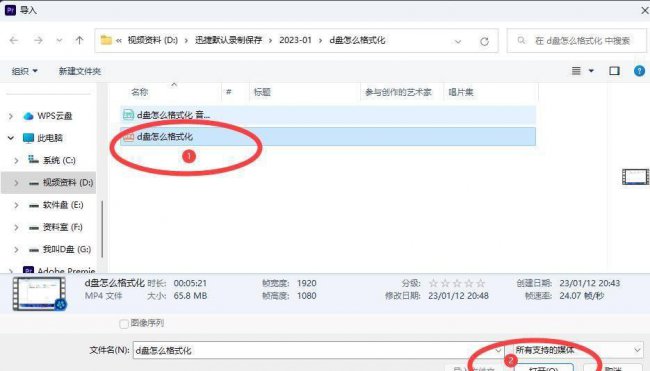Rate the file with five stars
650x371 pixels.
click(x=480, y=283)
